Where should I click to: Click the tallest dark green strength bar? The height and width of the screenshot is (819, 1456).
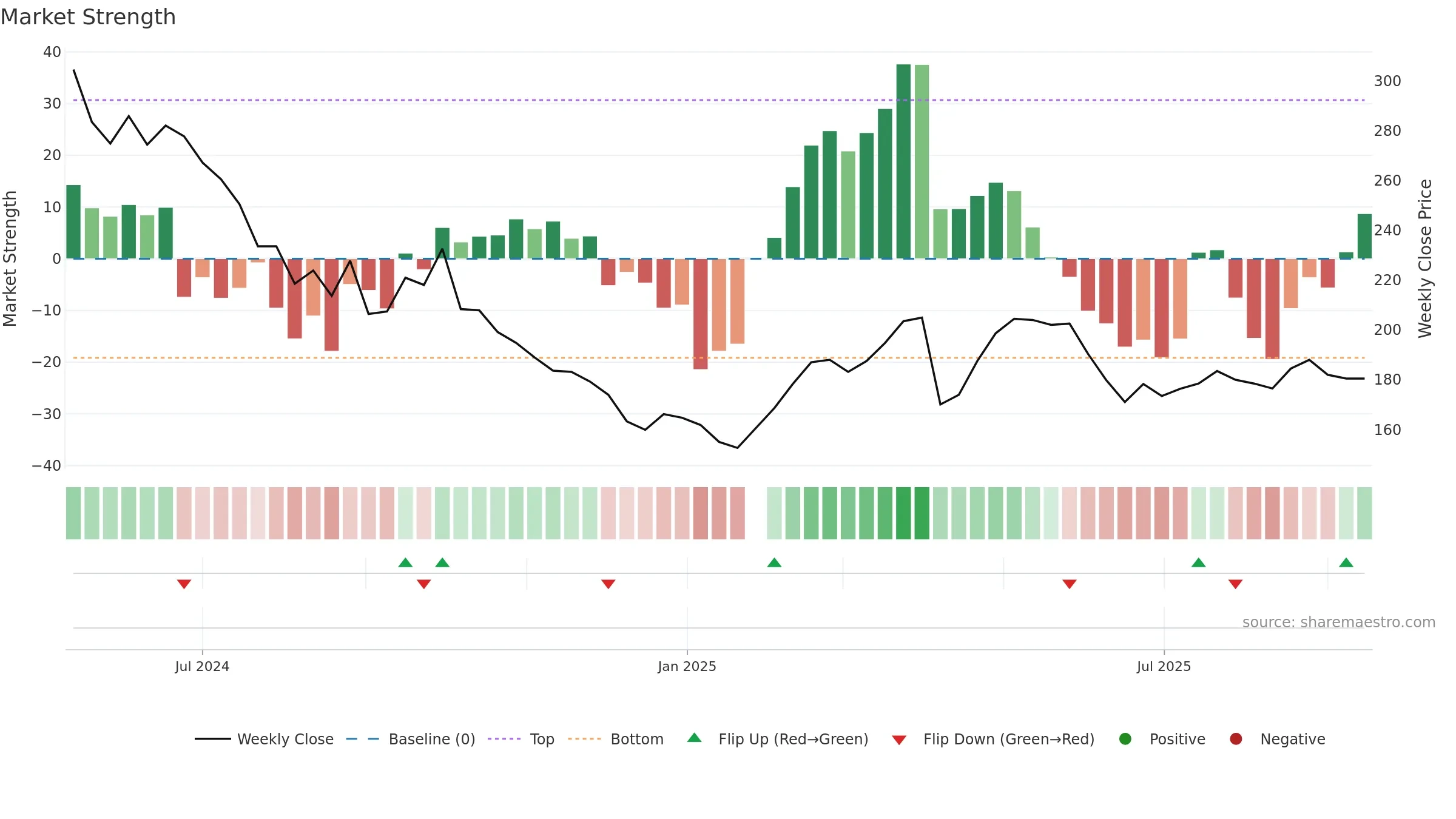(903, 161)
